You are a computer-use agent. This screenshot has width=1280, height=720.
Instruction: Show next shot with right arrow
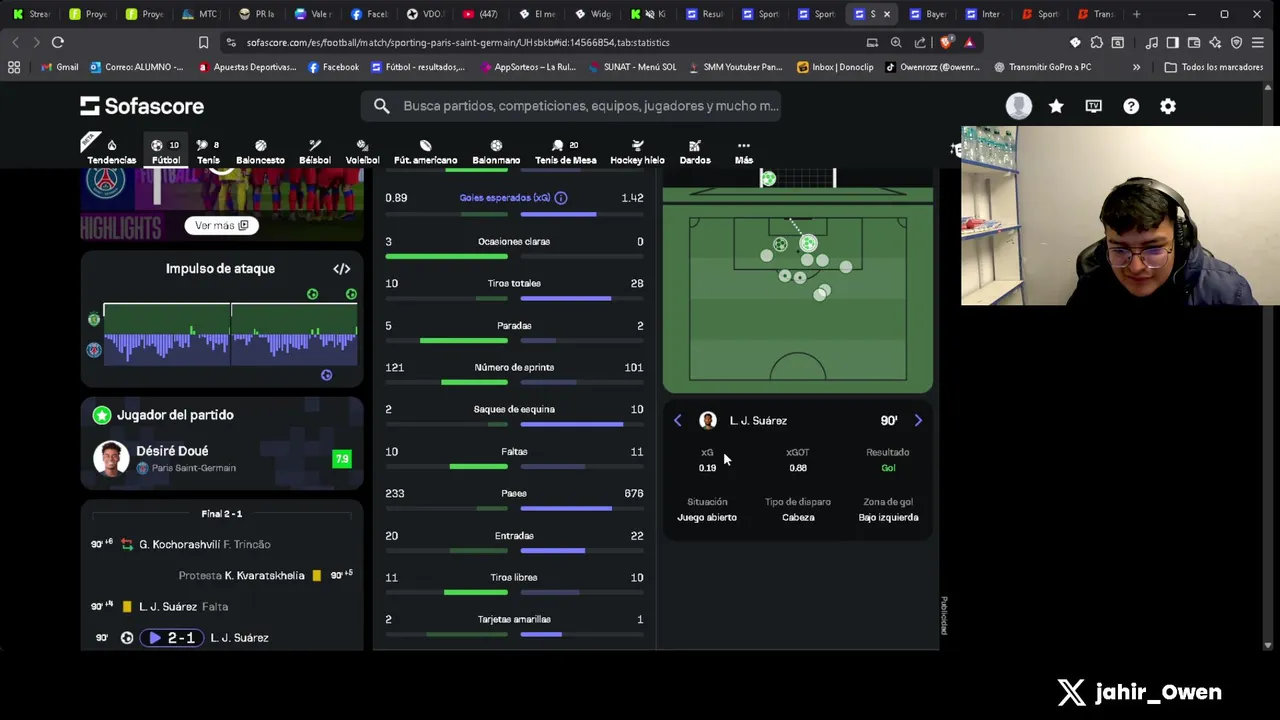[x=918, y=421]
